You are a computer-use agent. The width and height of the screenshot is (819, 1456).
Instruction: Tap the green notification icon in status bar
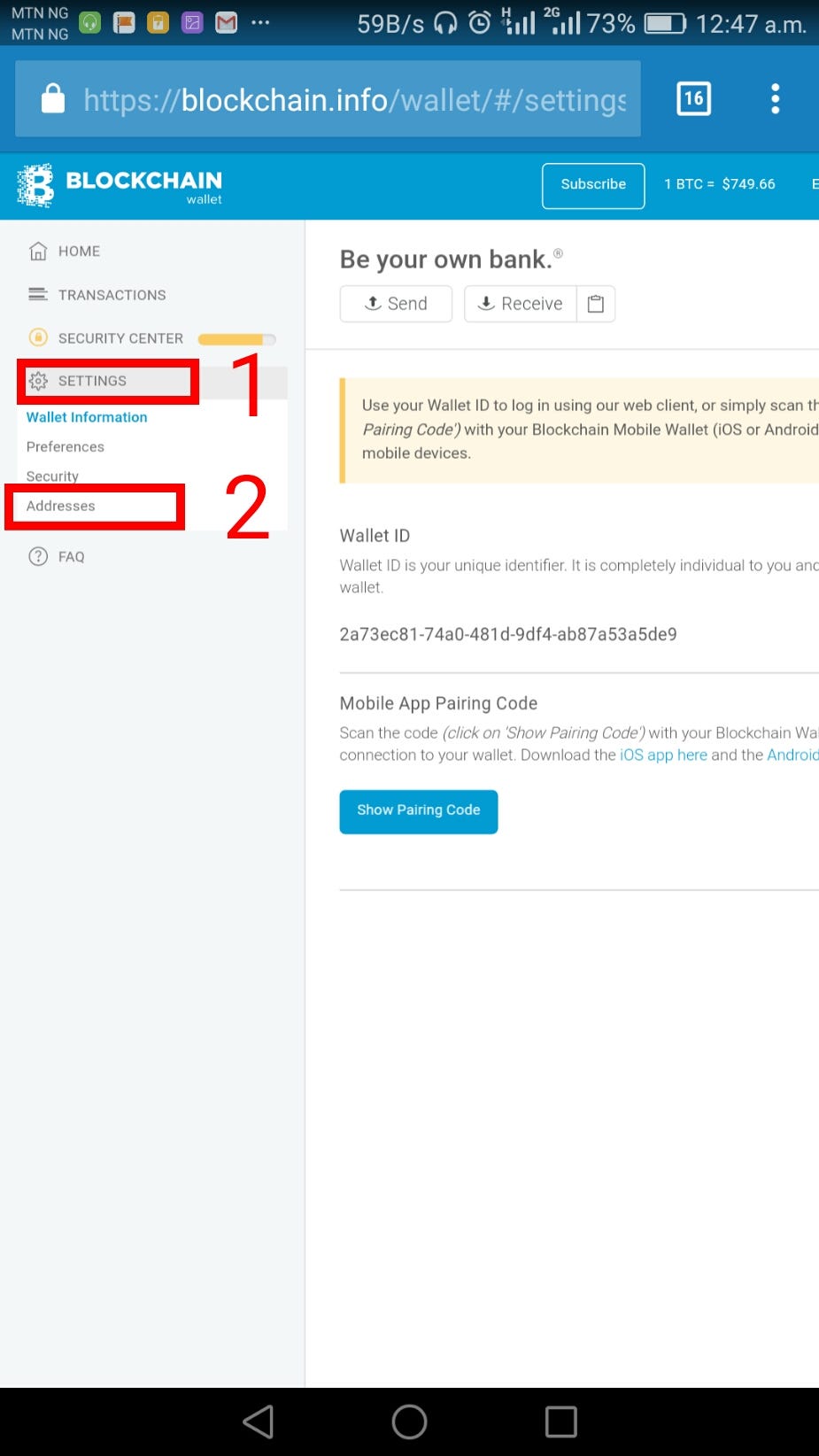point(89,23)
